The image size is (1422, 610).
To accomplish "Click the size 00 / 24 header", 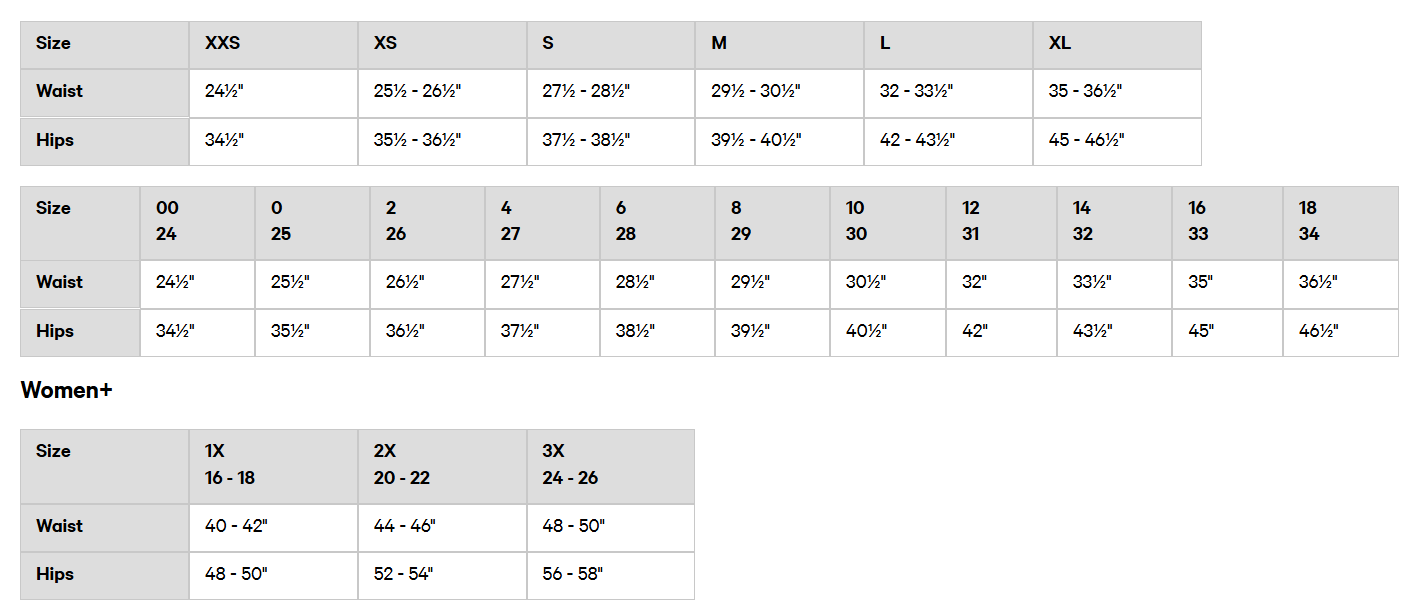I will pyautogui.click(x=197, y=222).
